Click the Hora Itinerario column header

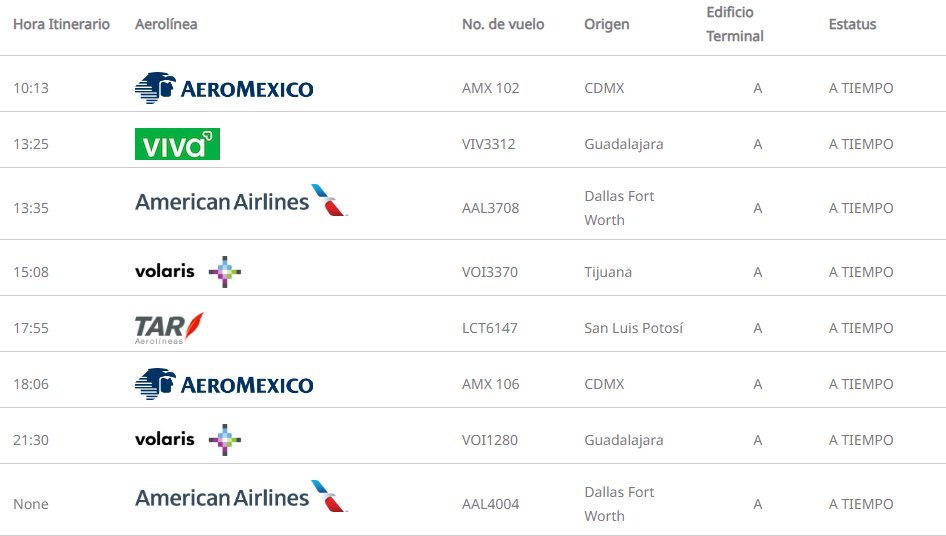(x=61, y=24)
